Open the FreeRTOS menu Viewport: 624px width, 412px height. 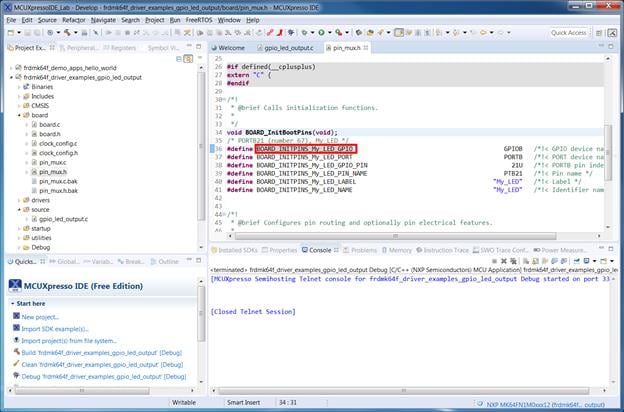tap(200, 19)
